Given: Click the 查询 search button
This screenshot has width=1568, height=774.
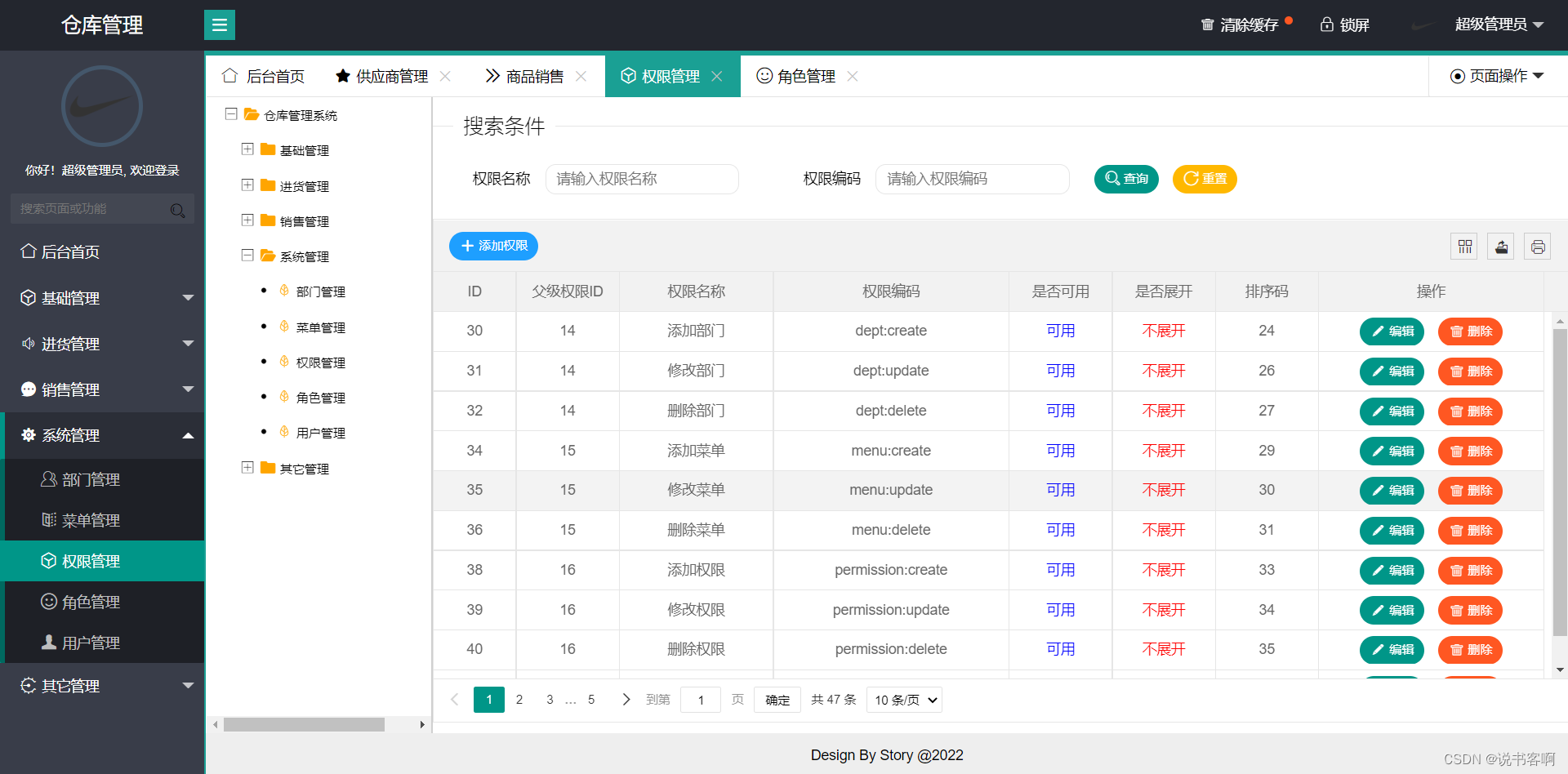Looking at the screenshot, I should click(x=1126, y=179).
